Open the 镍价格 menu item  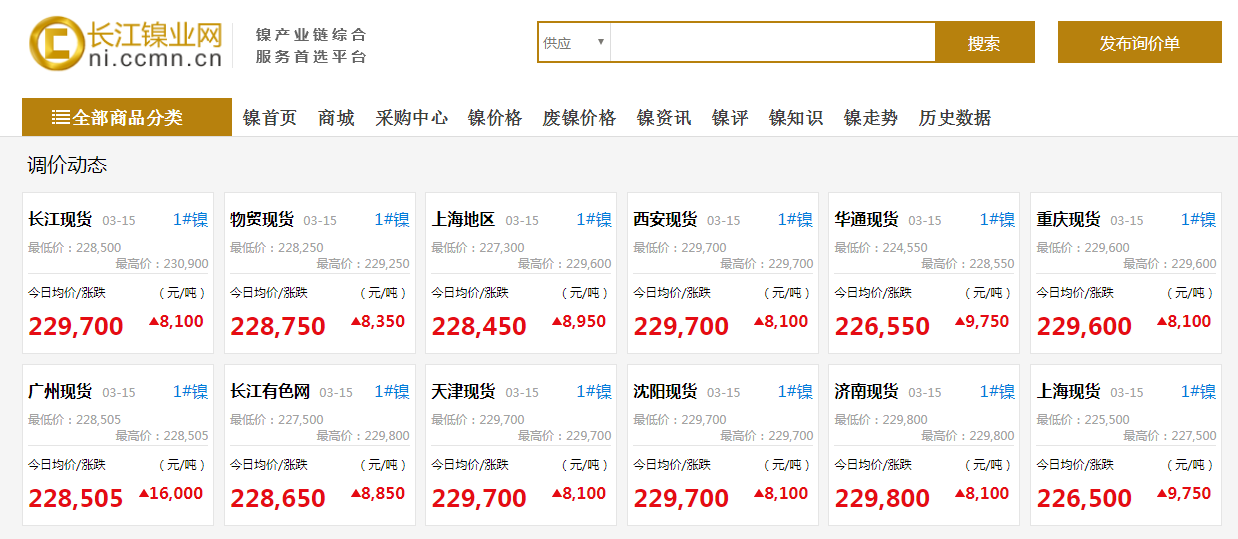click(x=494, y=118)
